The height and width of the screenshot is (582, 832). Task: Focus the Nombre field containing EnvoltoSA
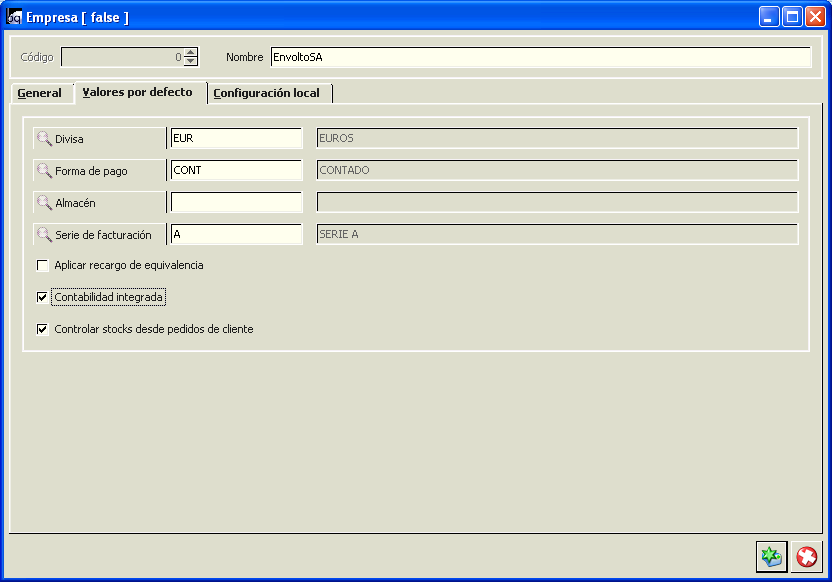coord(541,57)
